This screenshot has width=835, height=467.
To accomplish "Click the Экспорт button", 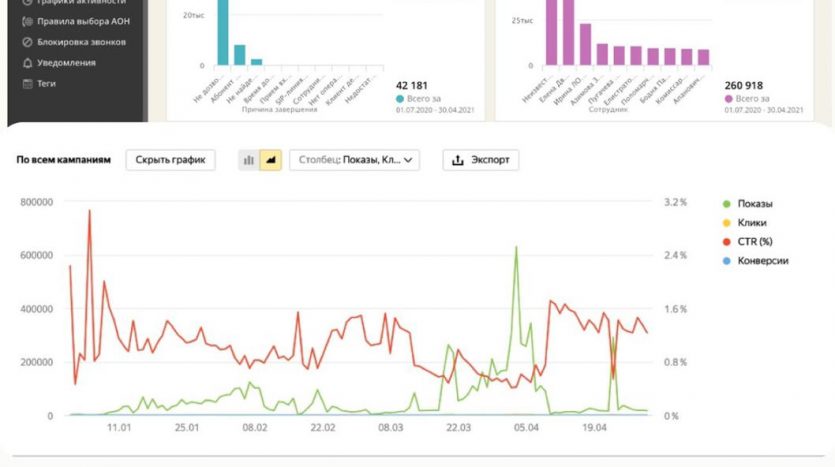I will (x=481, y=160).
